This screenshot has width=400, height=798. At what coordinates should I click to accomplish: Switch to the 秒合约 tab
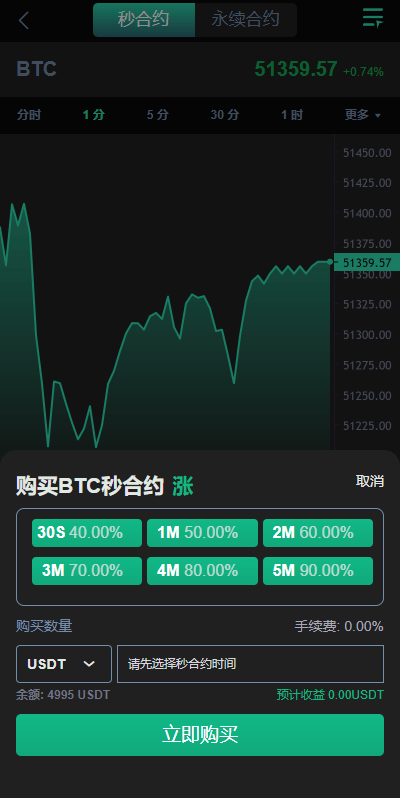(x=144, y=20)
